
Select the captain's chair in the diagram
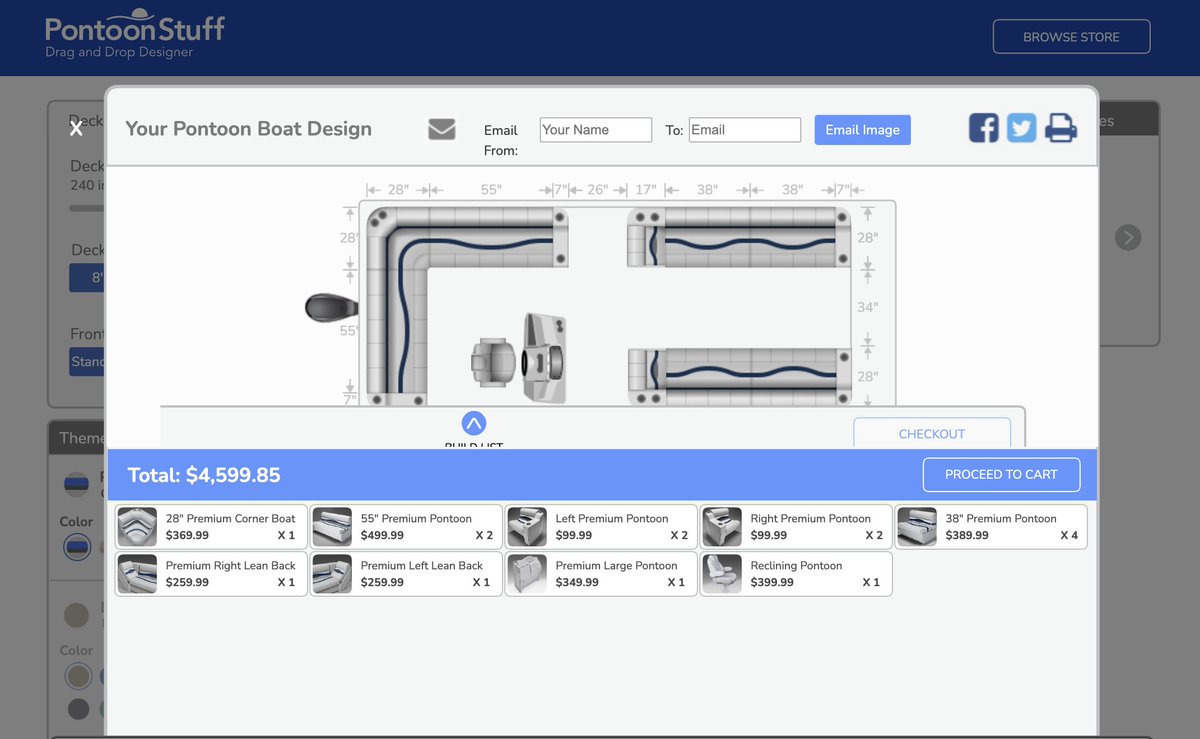[x=494, y=360]
